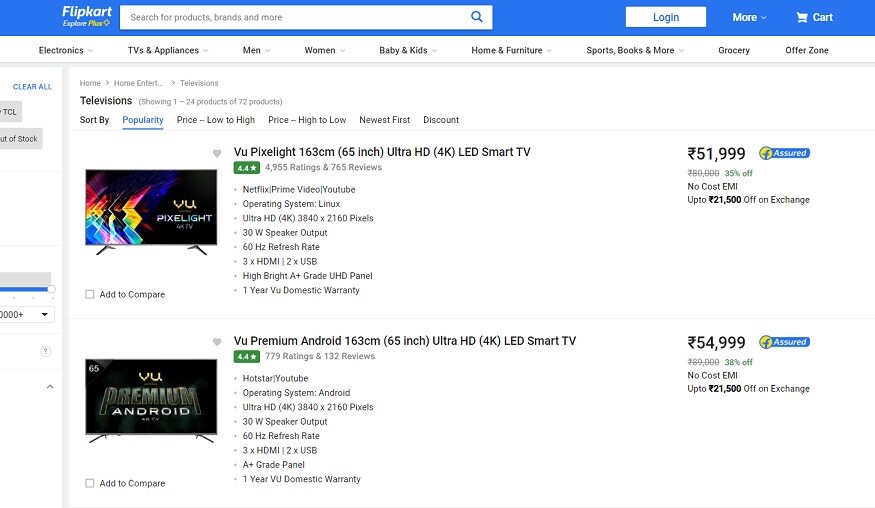This screenshot has width=875, height=508.
Task: Click 4,955 Ratings & 765 Reviews text
Action: [x=323, y=167]
